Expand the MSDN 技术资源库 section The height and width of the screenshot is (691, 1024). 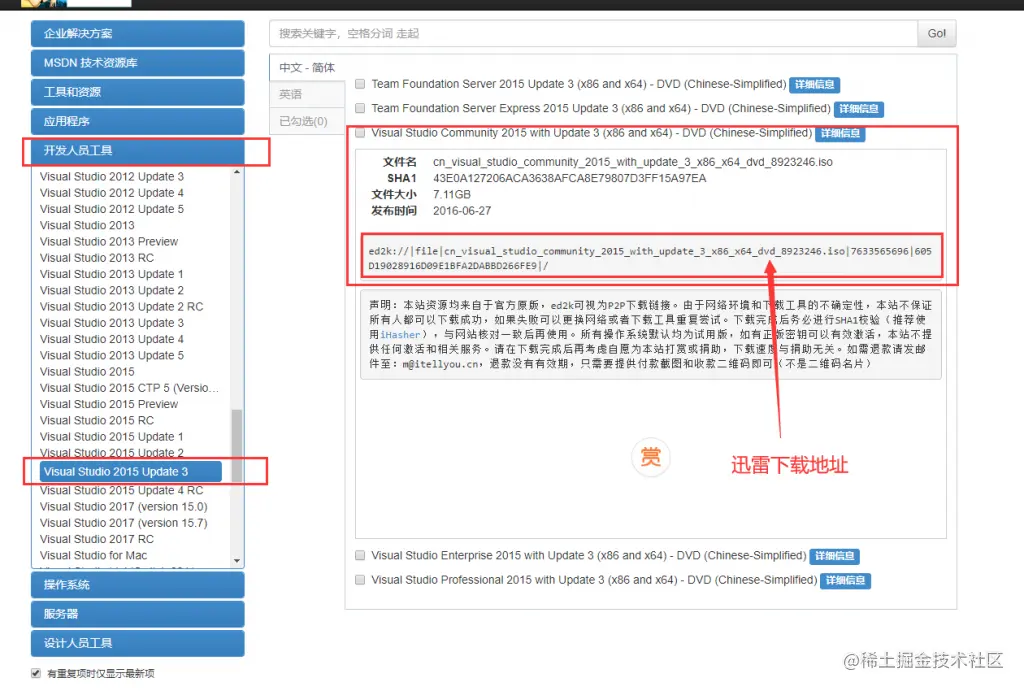138,63
